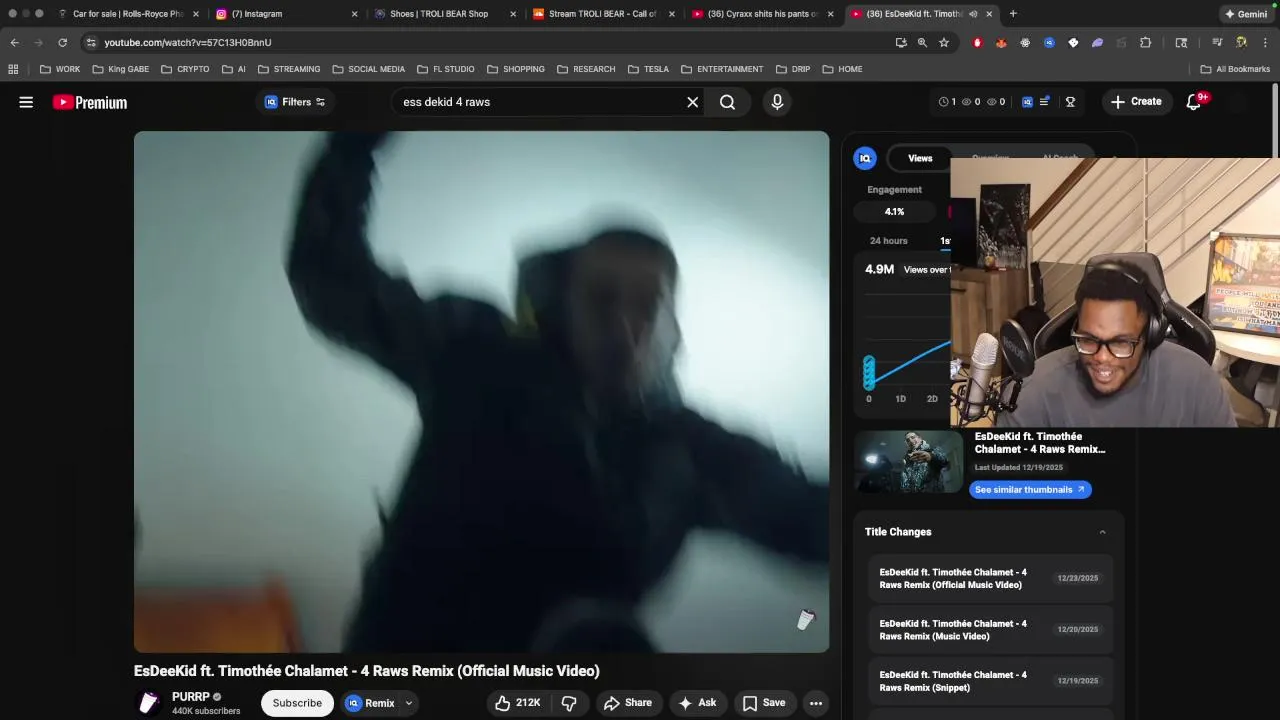Viewport: 1280px width, 720px height.
Task: Open the WORK bookmarks folder
Action: click(60, 69)
